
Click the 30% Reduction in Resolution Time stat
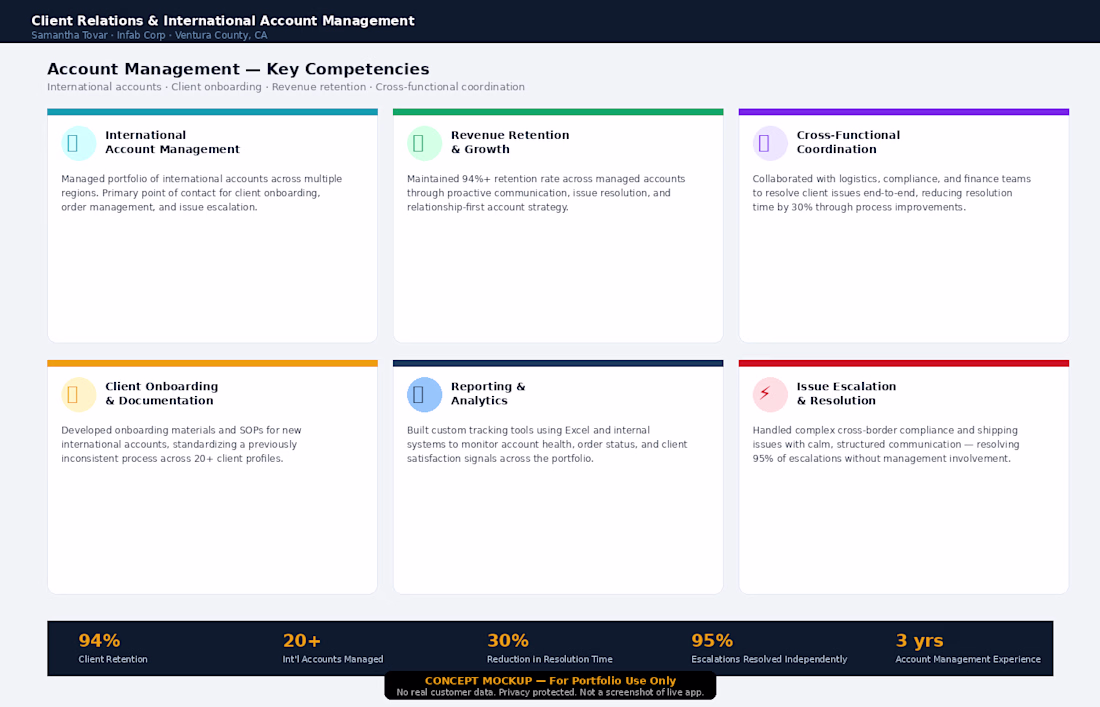(x=550, y=648)
